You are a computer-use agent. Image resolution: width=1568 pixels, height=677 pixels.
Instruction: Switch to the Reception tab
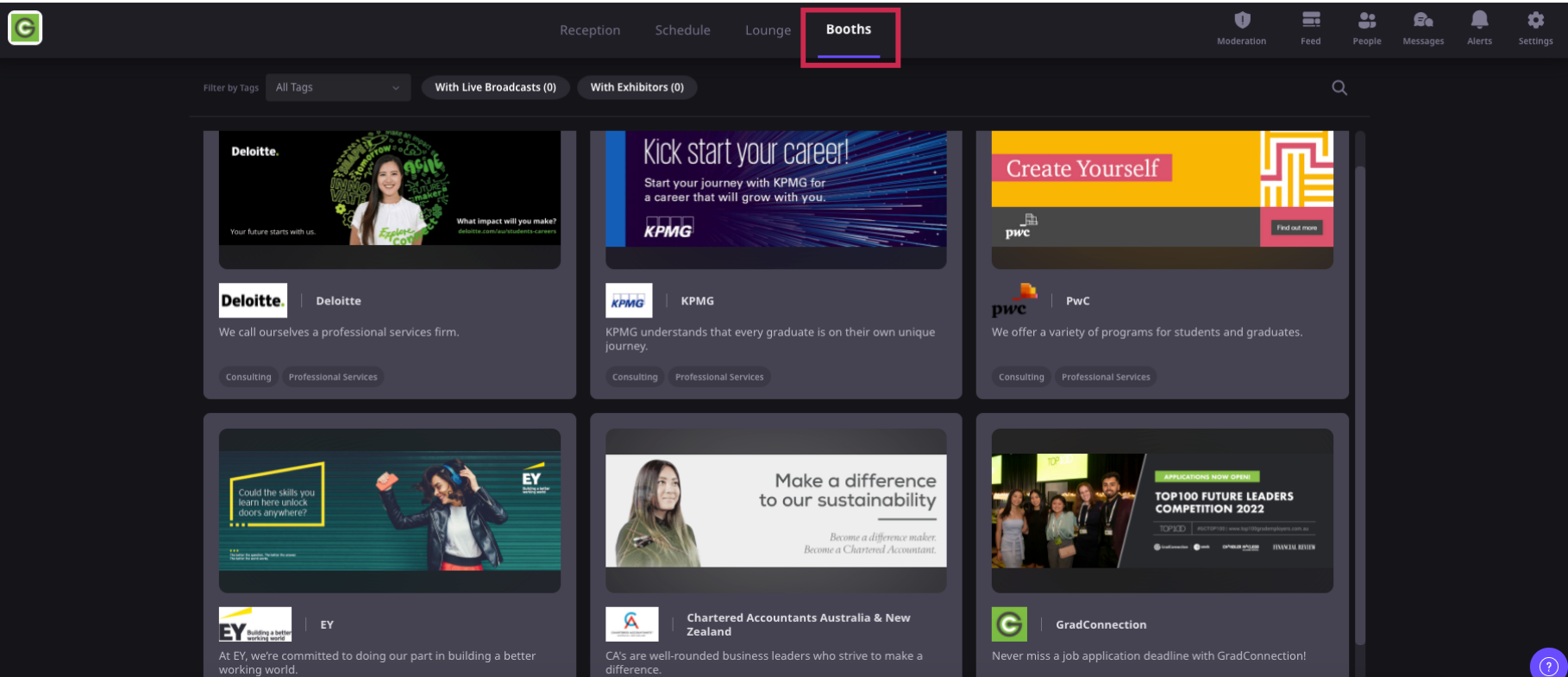590,30
